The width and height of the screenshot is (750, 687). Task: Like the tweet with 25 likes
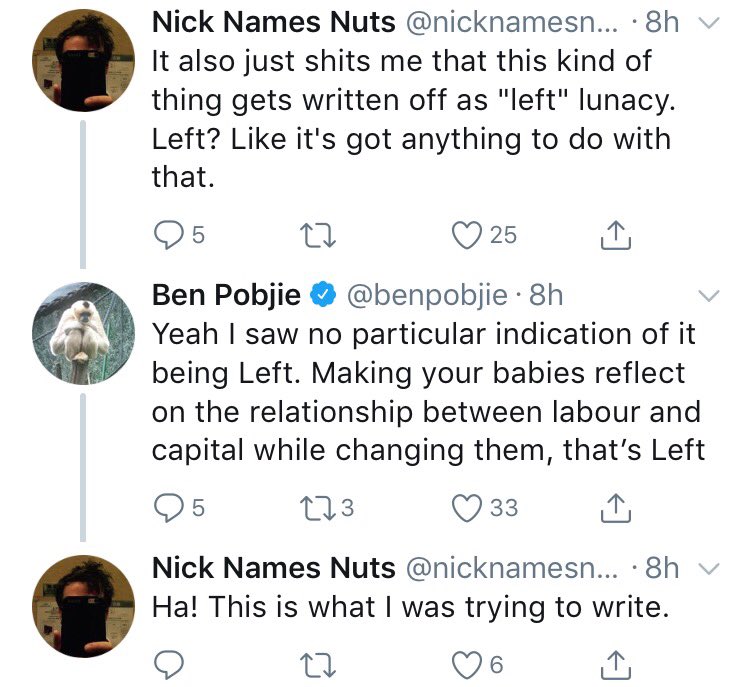pyautogui.click(x=464, y=235)
